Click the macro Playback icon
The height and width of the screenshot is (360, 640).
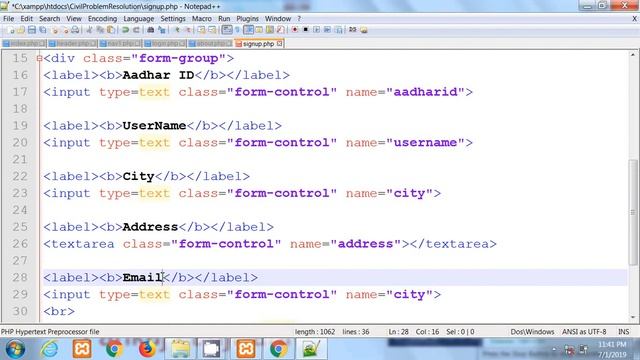[316, 30]
